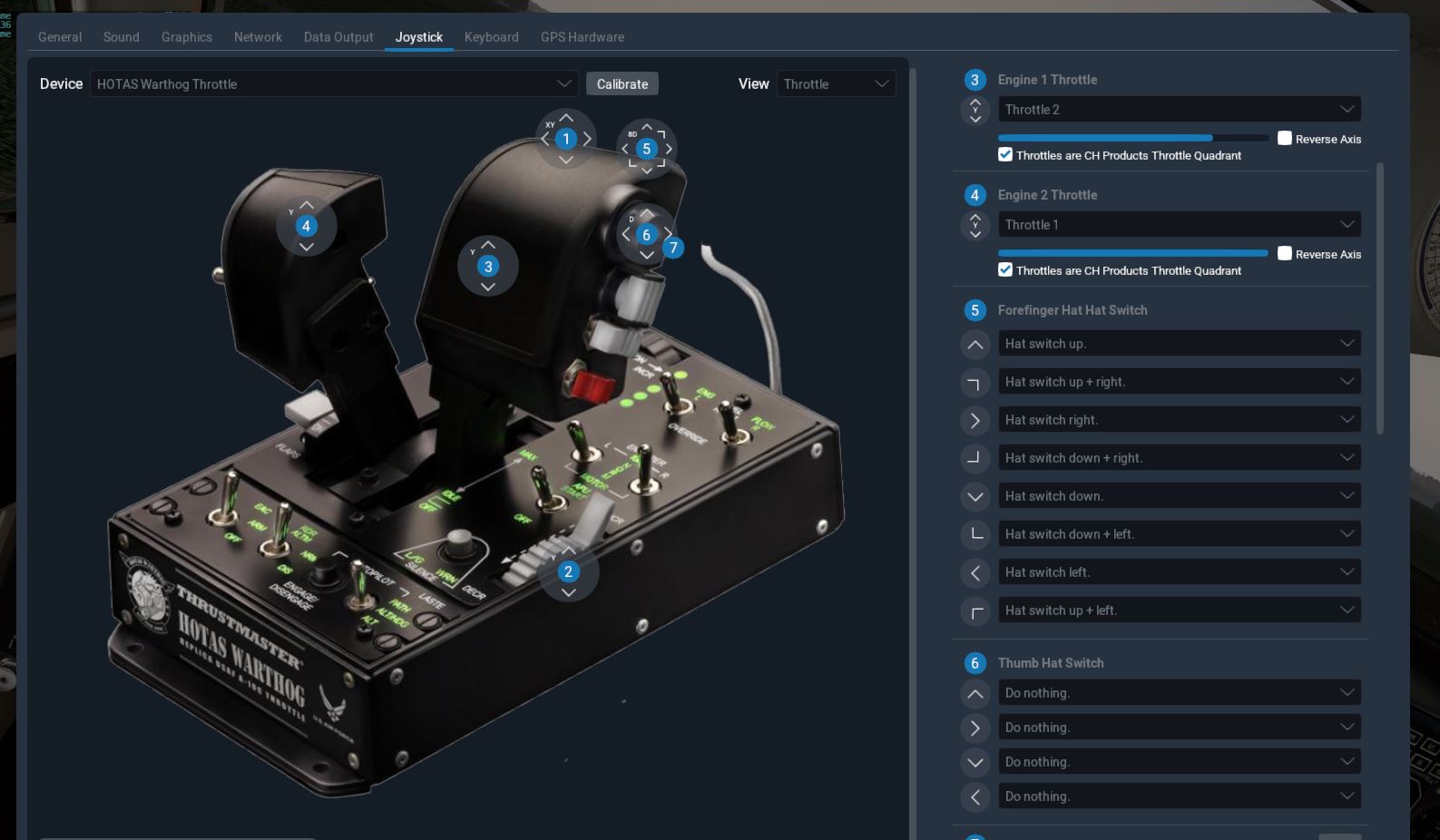Open the Device dropdown showing HOTAS Warthog Throttle
Screen dimensions: 1440x840
click(334, 83)
